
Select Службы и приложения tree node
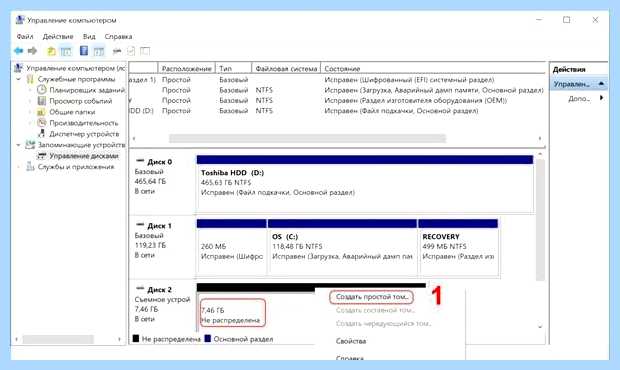tap(76, 167)
